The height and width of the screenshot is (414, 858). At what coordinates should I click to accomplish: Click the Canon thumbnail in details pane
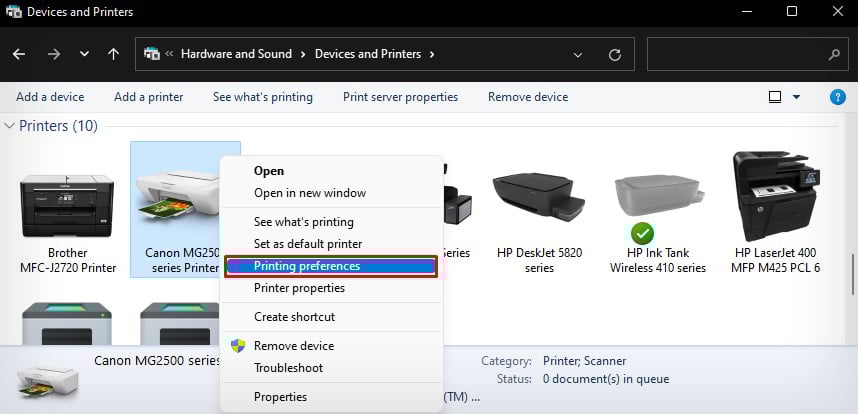click(x=48, y=382)
